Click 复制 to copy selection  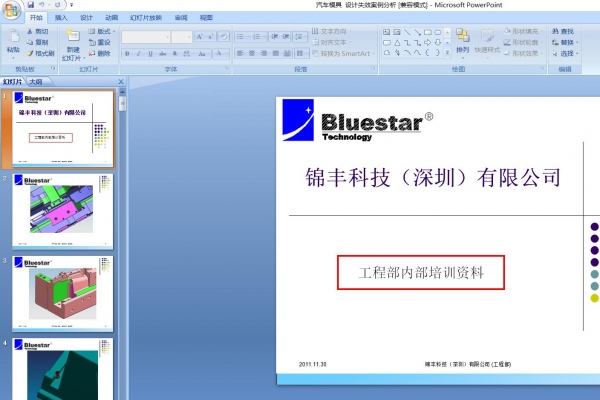click(38, 42)
